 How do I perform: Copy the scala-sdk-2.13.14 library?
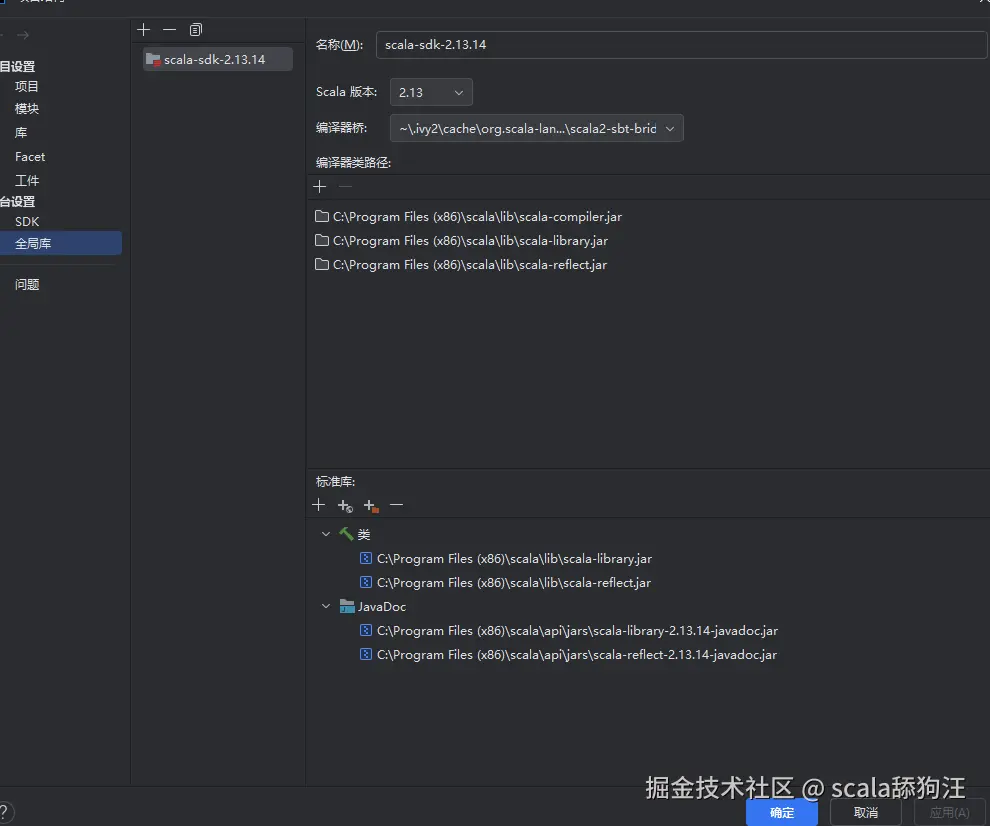(195, 30)
